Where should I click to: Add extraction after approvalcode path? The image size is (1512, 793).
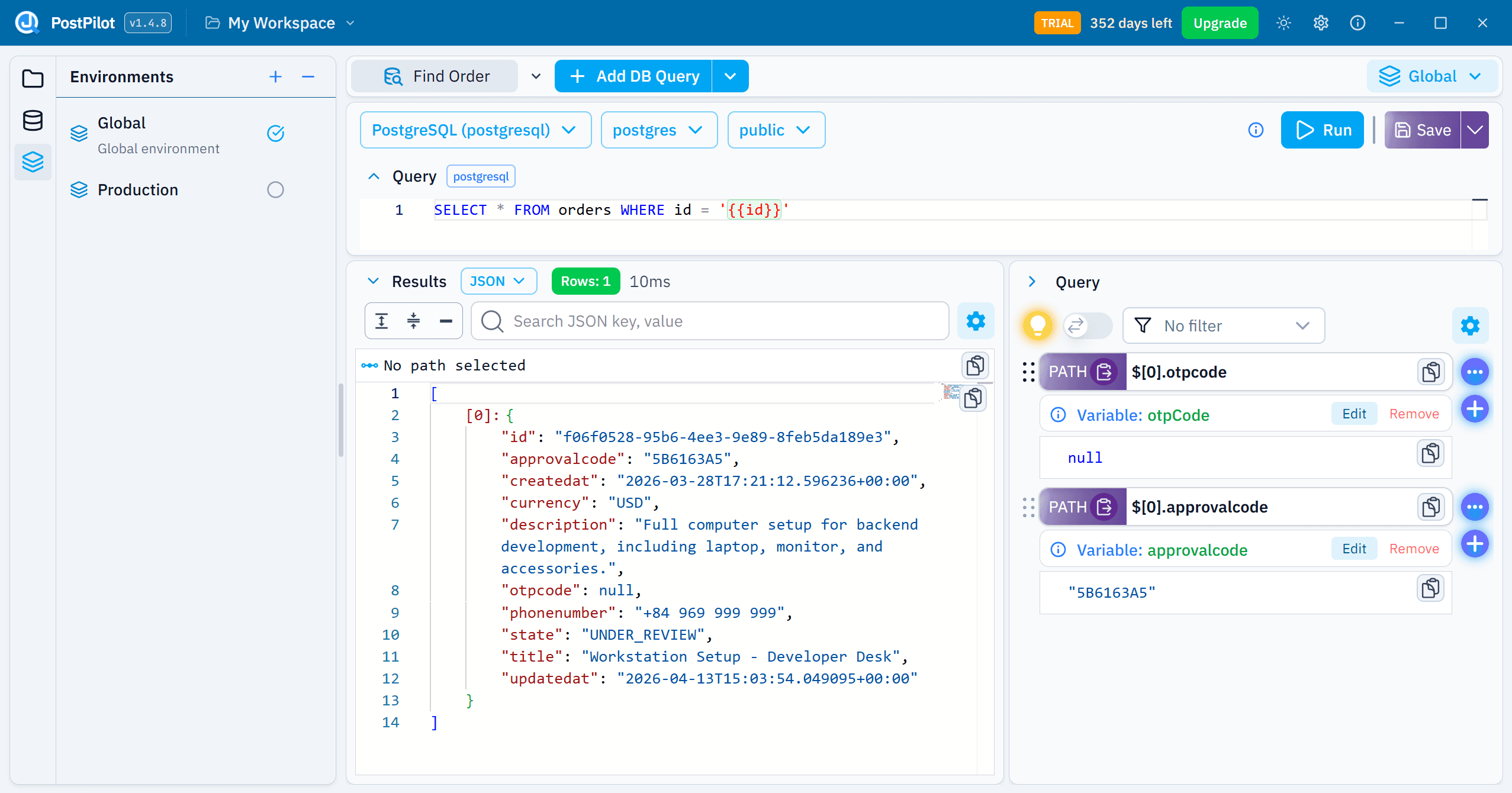(x=1475, y=544)
